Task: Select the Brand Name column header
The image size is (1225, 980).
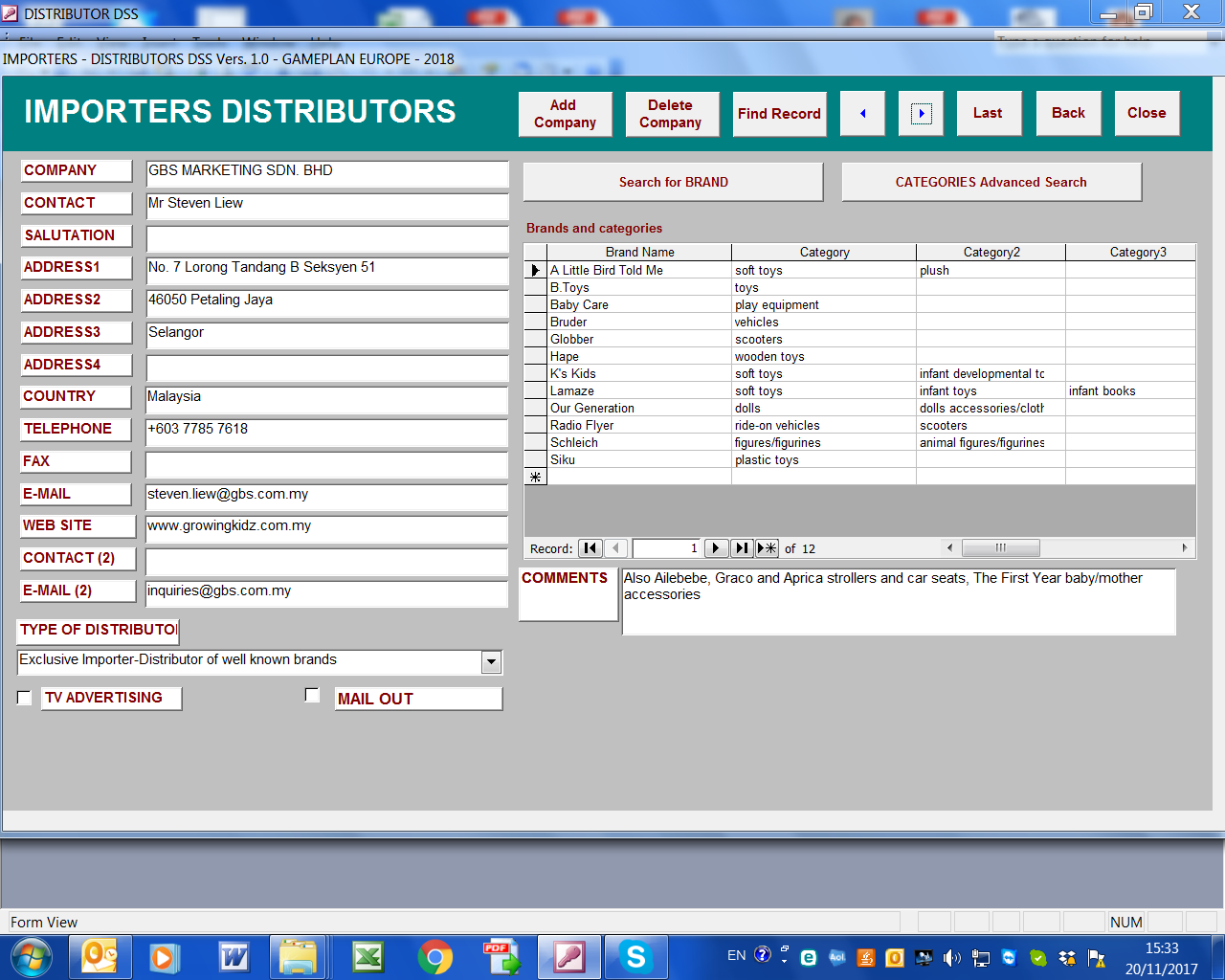Action: tap(639, 252)
